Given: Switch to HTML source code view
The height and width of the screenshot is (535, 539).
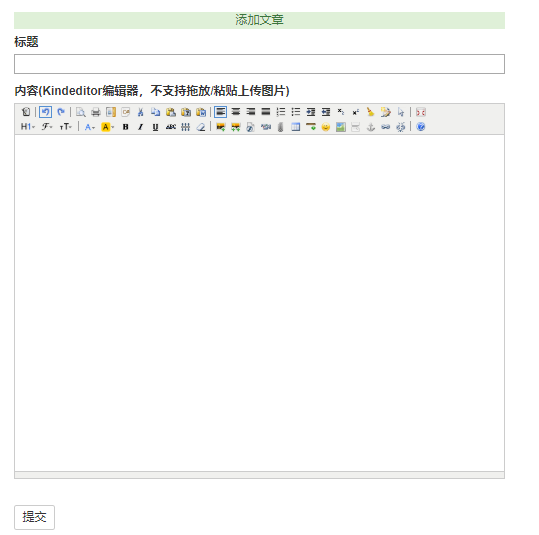Looking at the screenshot, I should 26,112.
